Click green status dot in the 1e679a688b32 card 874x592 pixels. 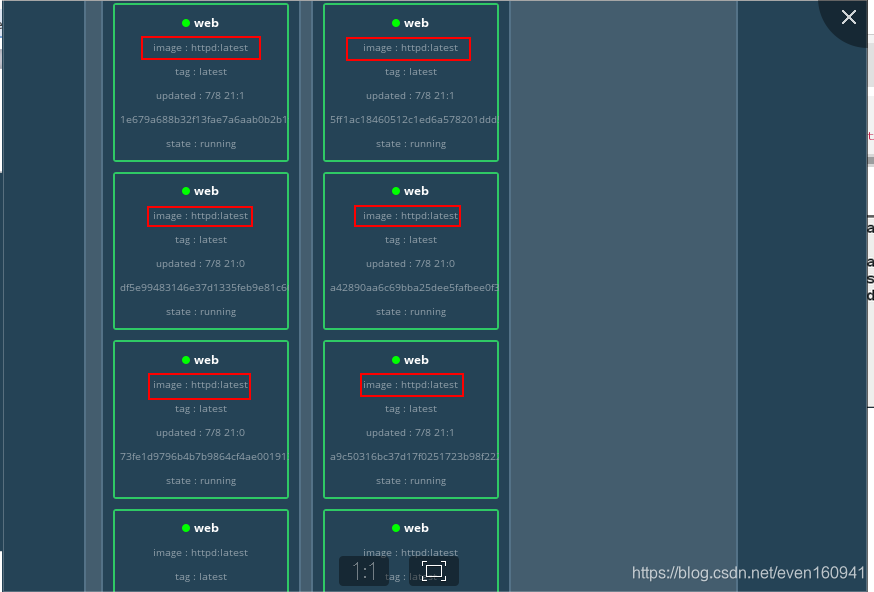pyautogui.click(x=186, y=23)
